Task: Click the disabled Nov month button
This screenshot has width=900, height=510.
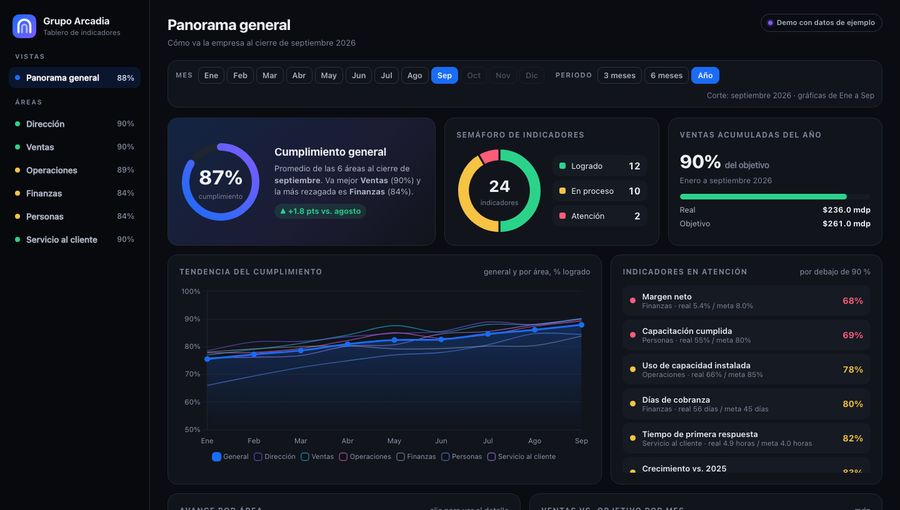Action: coord(503,75)
